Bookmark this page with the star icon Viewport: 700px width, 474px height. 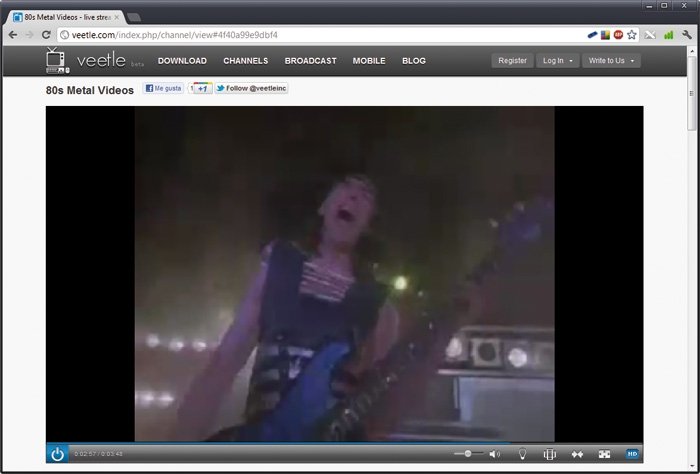[x=631, y=35]
